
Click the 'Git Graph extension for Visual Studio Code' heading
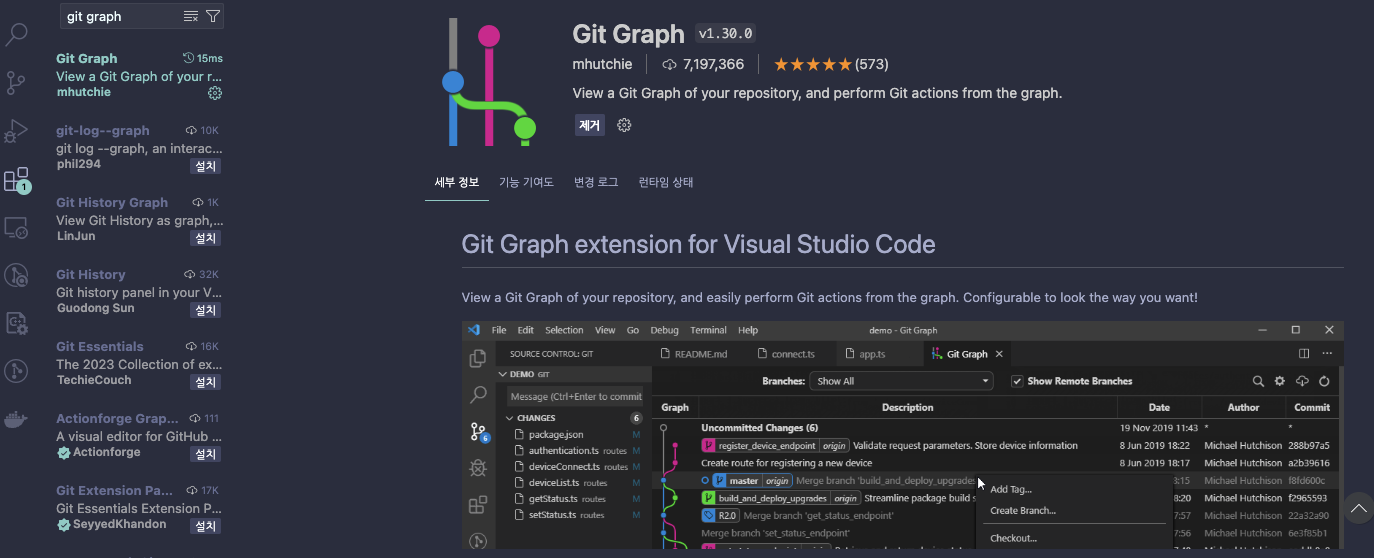click(x=698, y=244)
